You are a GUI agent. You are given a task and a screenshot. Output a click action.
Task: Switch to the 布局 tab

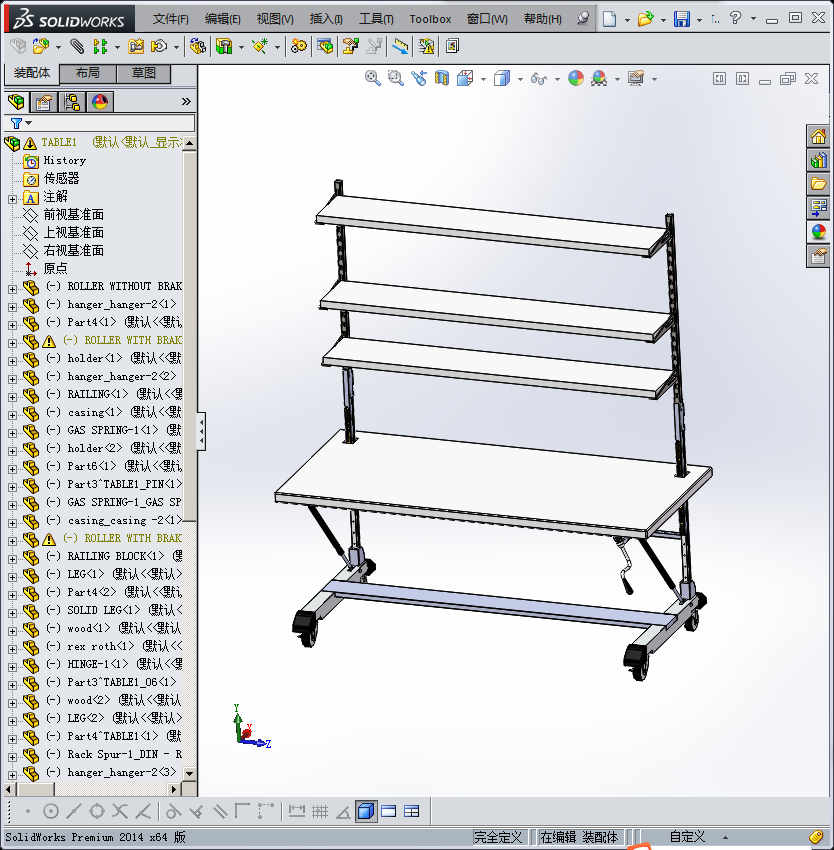pos(87,74)
